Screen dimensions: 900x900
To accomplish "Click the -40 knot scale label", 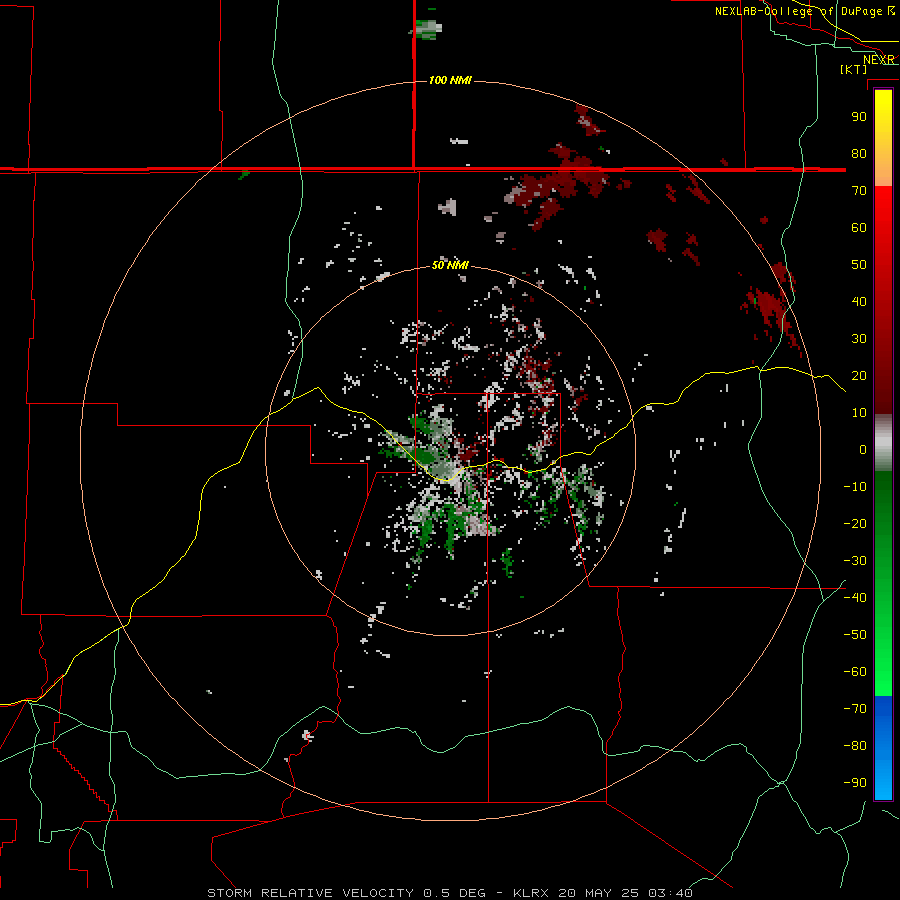I will point(855,598).
